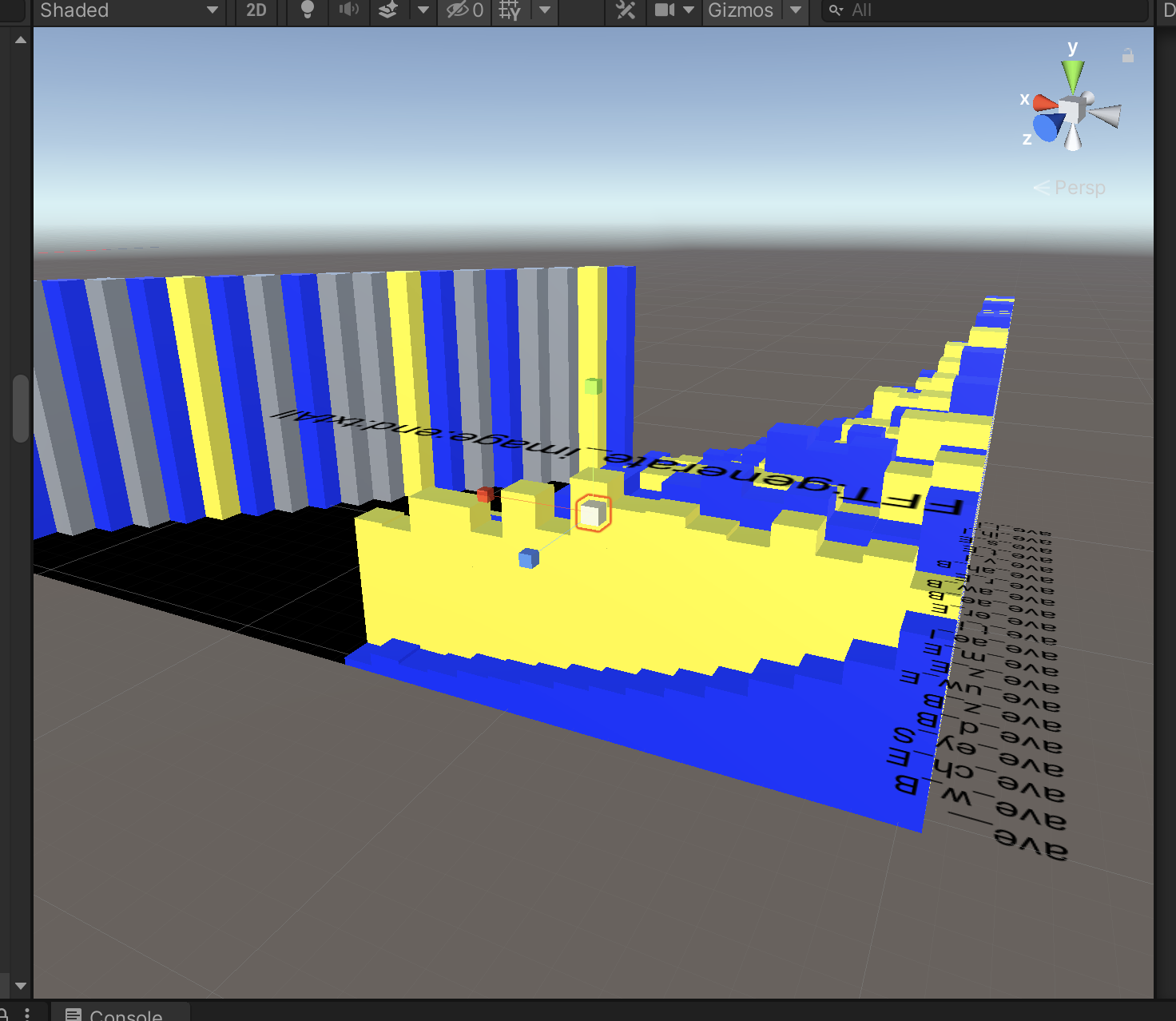
Task: Toggle scene audio speaker icon
Action: pyautogui.click(x=348, y=10)
